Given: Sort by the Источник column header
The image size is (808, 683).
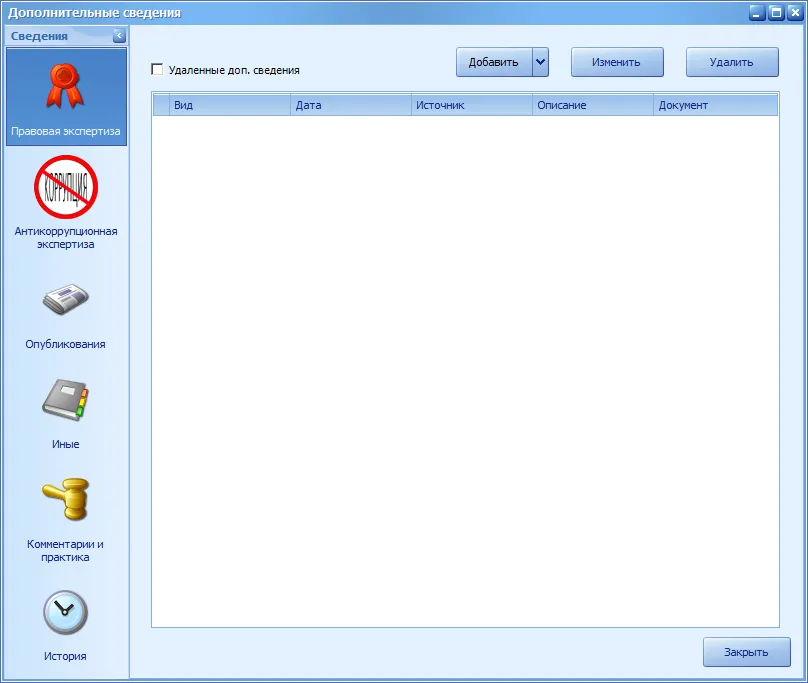Looking at the screenshot, I should click(472, 105).
